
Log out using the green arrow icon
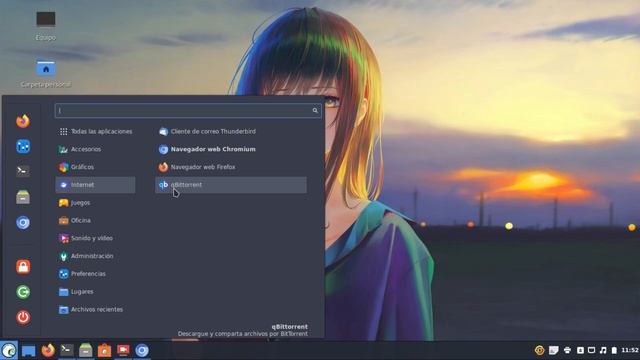tap(23, 292)
